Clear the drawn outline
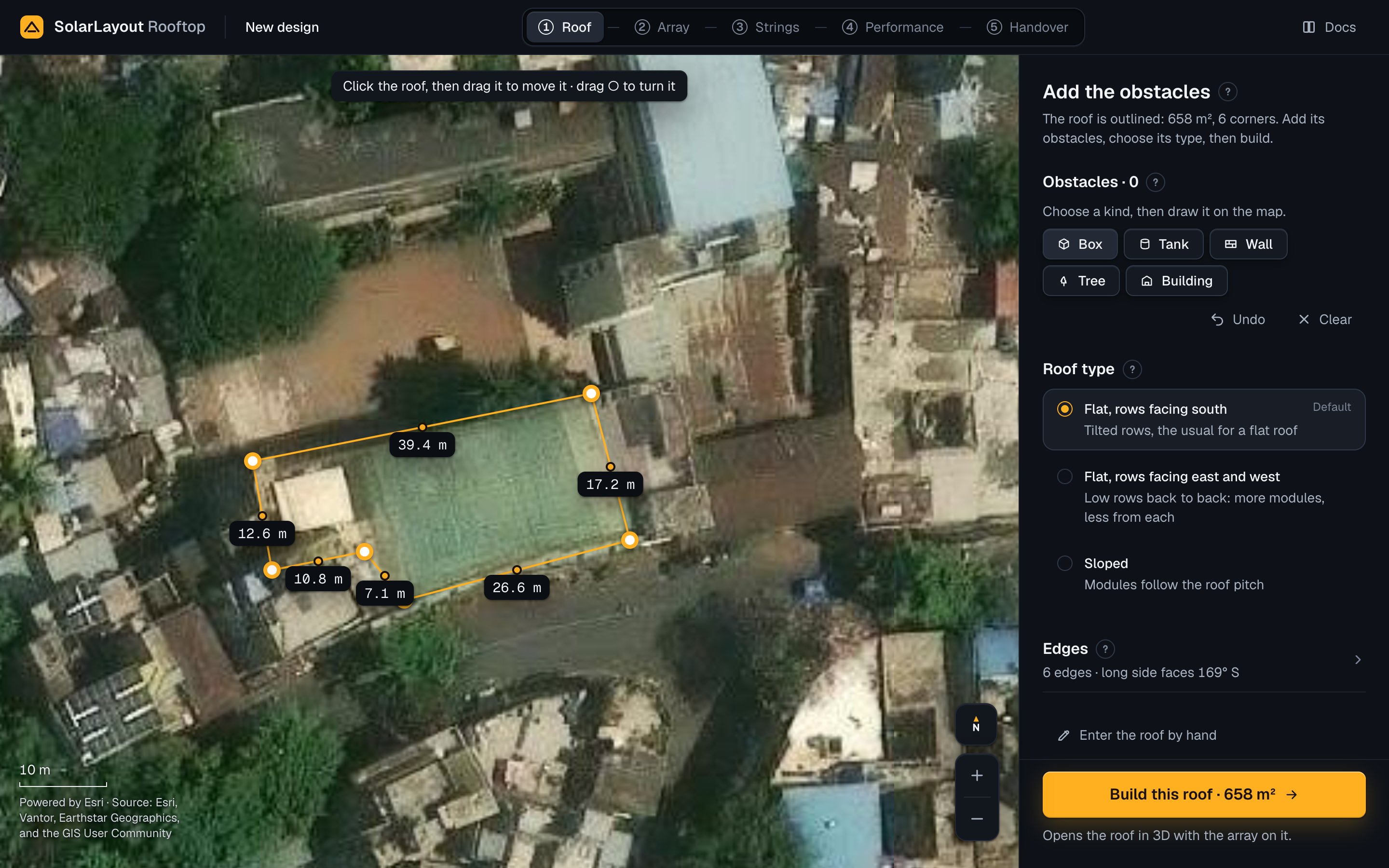The height and width of the screenshot is (868, 1389). click(1325, 319)
